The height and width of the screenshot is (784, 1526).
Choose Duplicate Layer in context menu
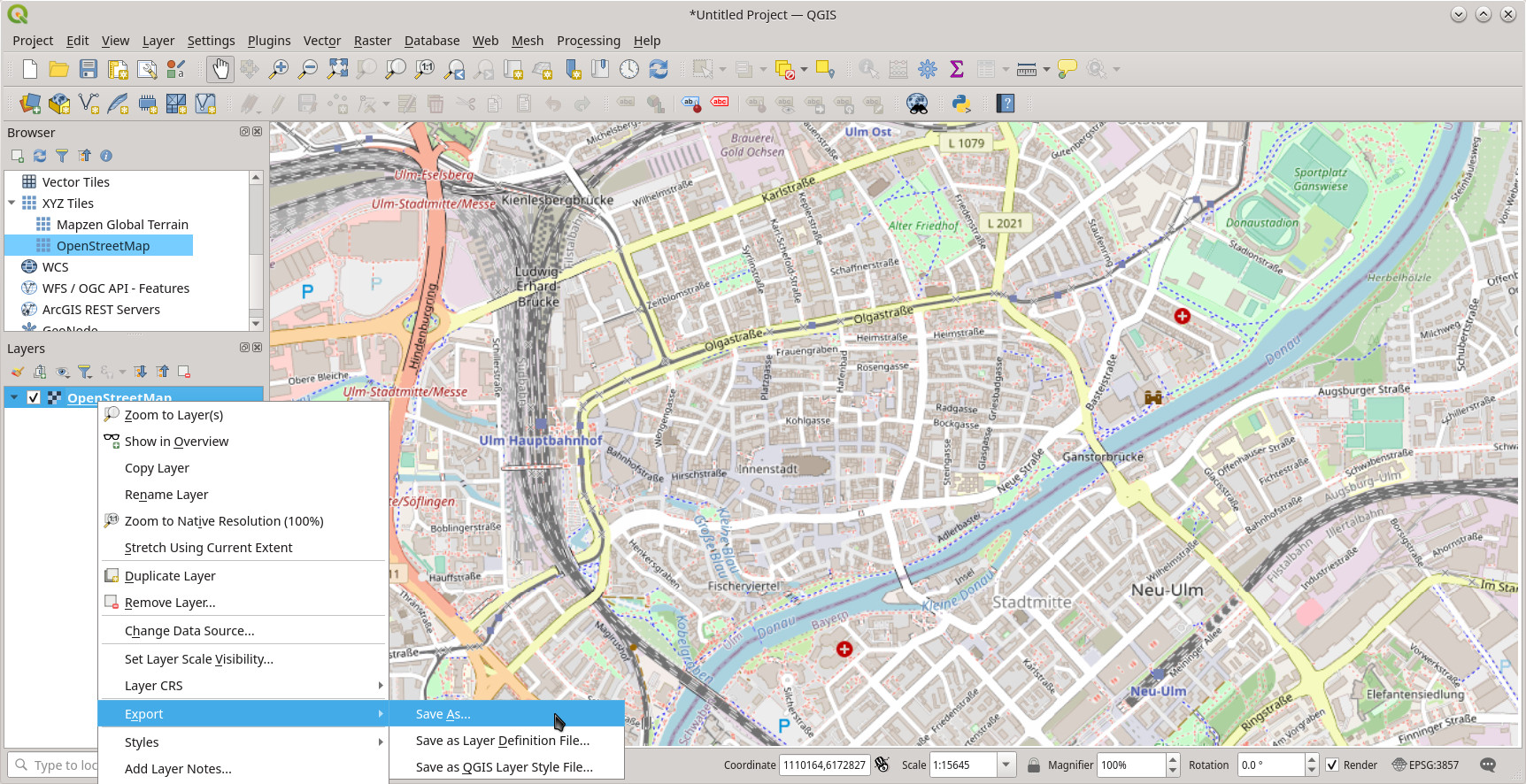coord(243,575)
